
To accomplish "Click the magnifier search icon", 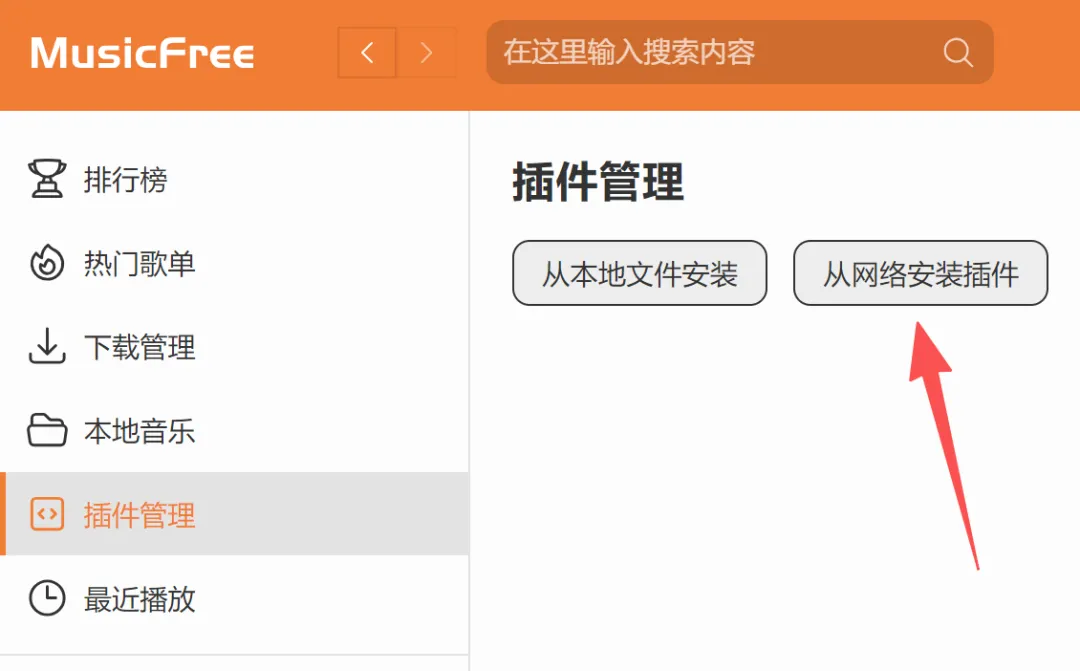I will coord(957,53).
